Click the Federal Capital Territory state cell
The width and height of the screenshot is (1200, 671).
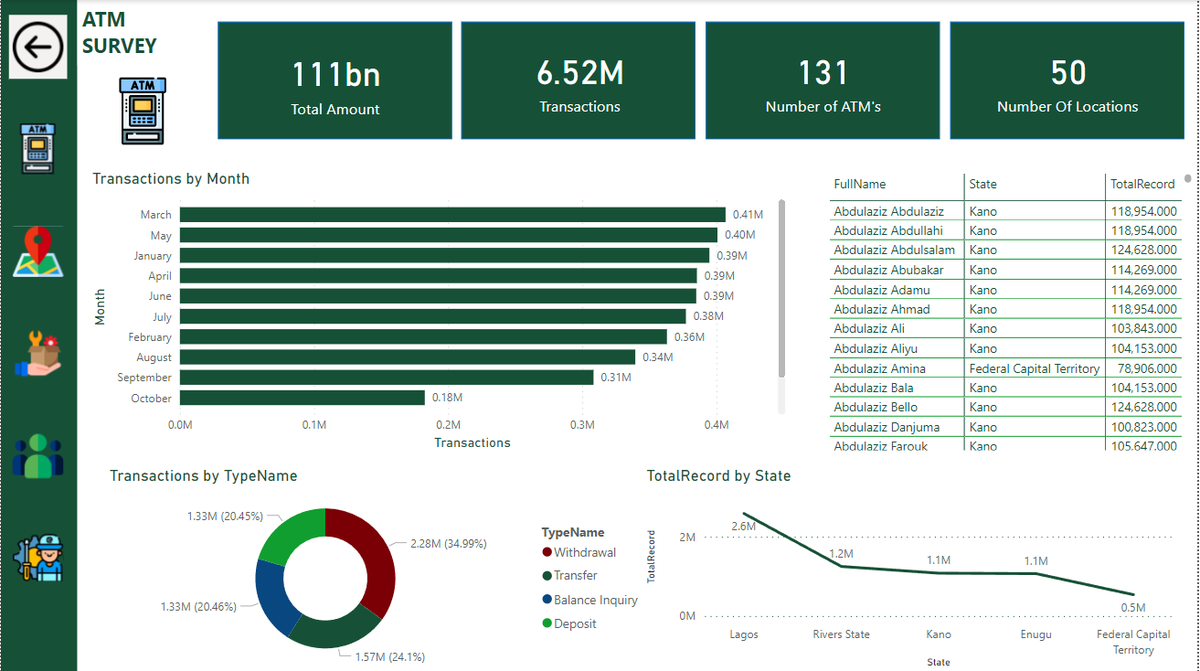click(1034, 368)
